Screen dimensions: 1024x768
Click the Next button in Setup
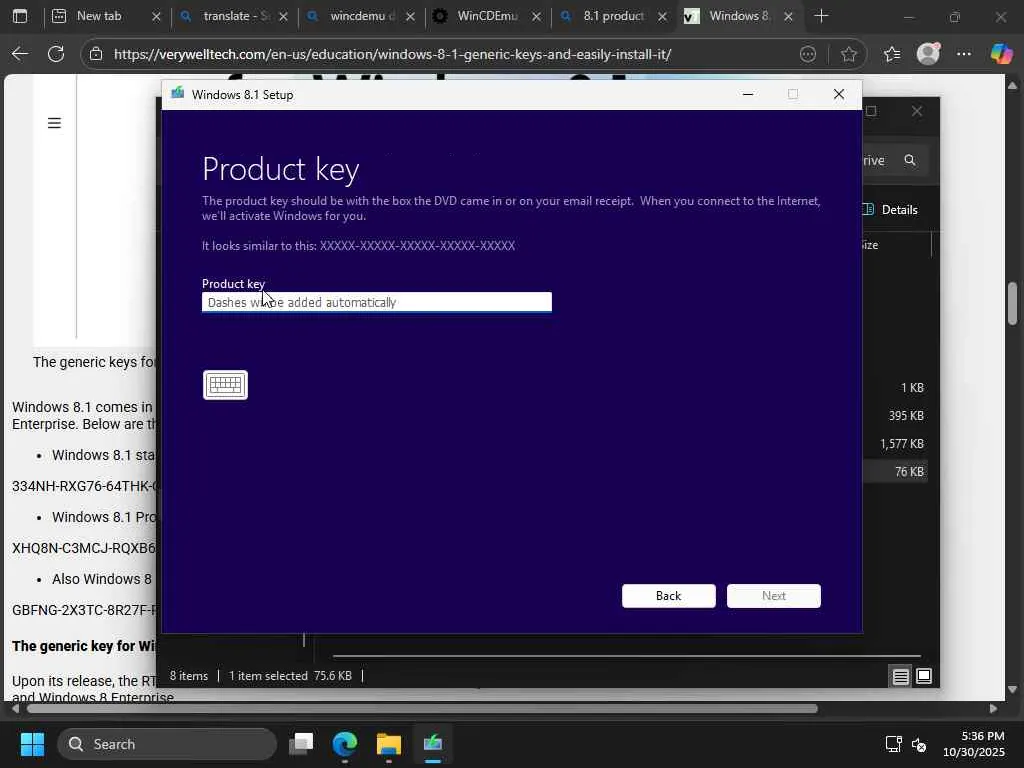click(x=773, y=596)
